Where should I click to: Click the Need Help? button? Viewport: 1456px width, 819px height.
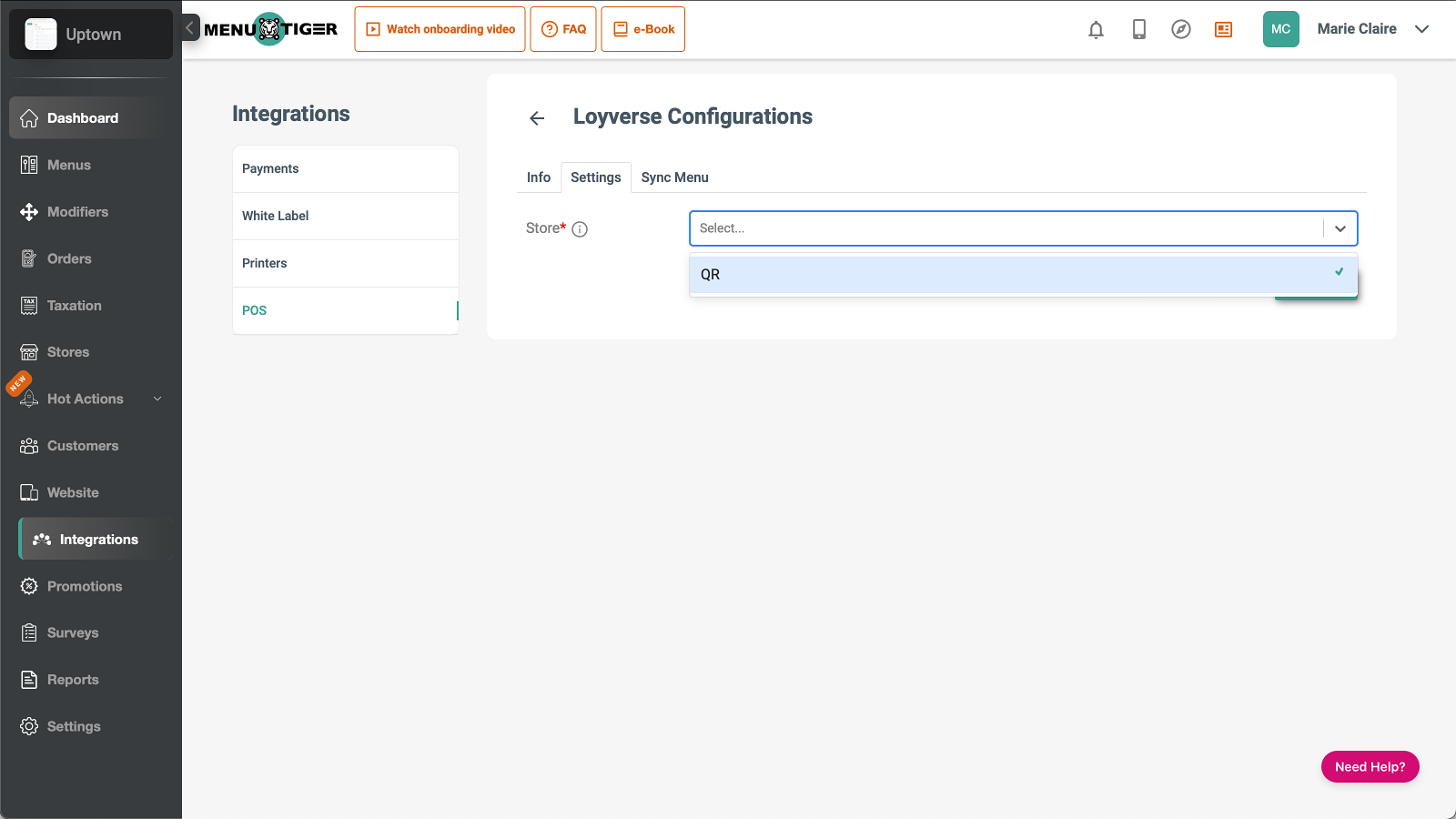click(x=1370, y=766)
